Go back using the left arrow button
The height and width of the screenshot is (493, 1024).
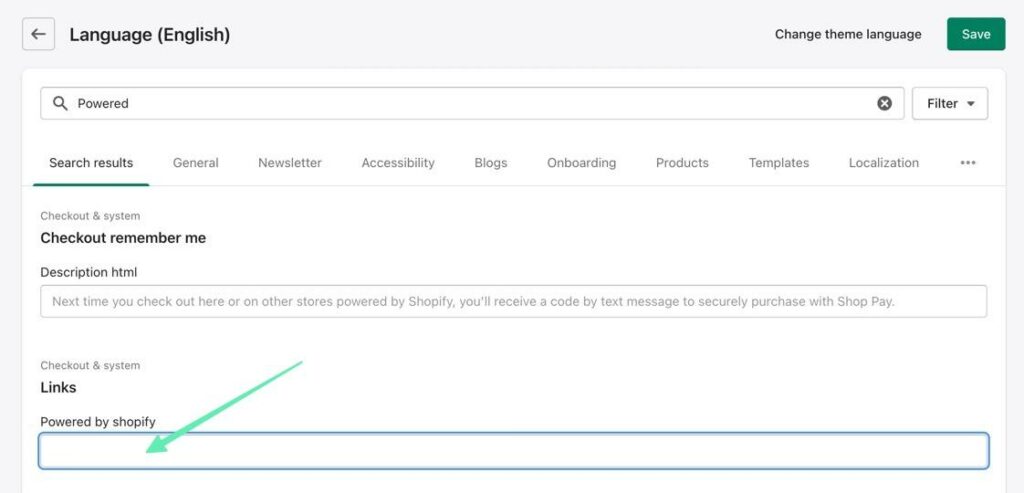coord(38,34)
